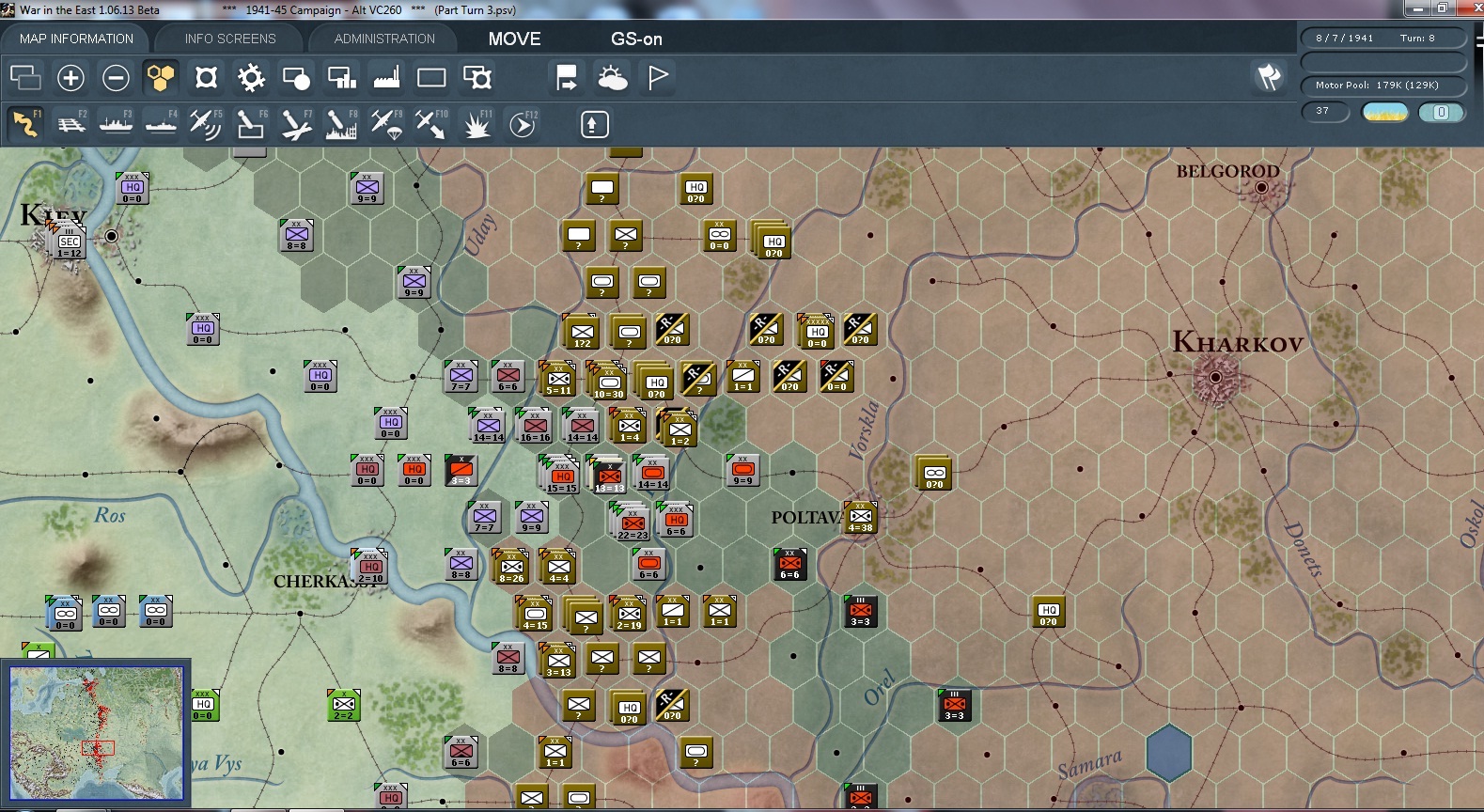Viewport: 1484px width, 812px height.
Task: Click the 37 counter pill
Action: [x=1325, y=112]
